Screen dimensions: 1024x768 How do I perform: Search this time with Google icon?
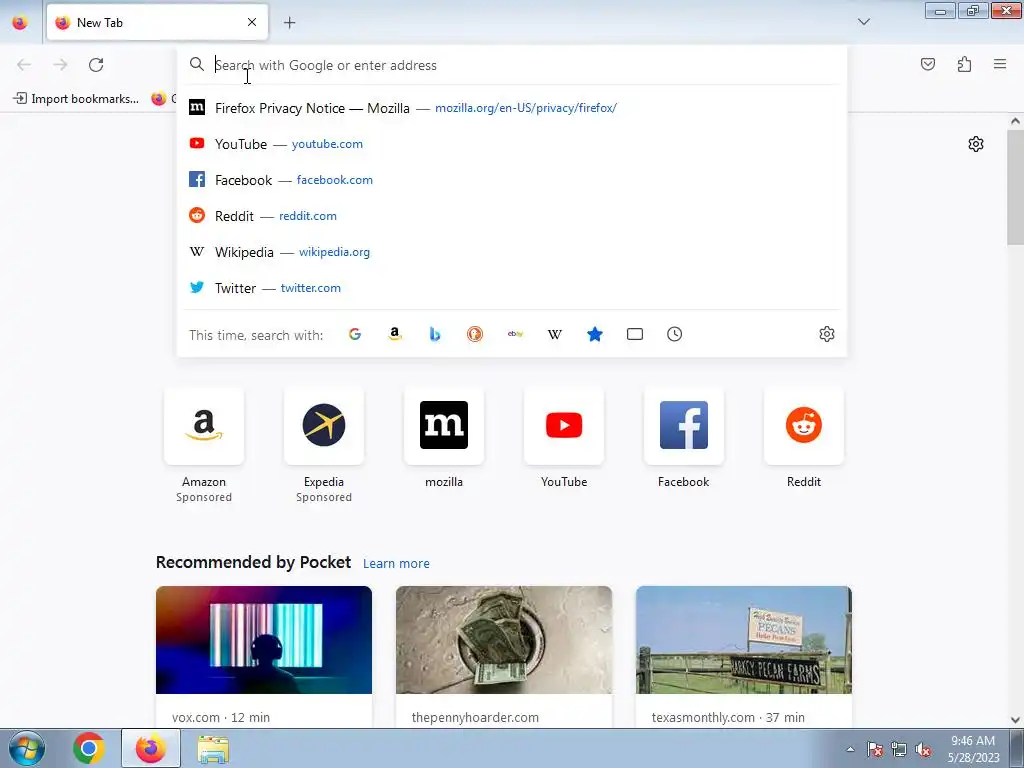click(x=355, y=334)
